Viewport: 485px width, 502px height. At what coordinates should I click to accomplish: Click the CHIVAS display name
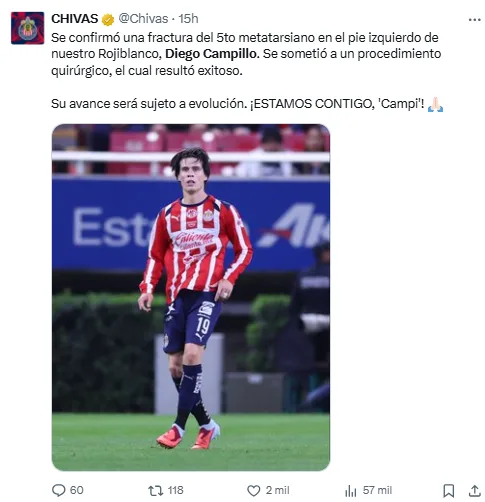click(x=74, y=19)
